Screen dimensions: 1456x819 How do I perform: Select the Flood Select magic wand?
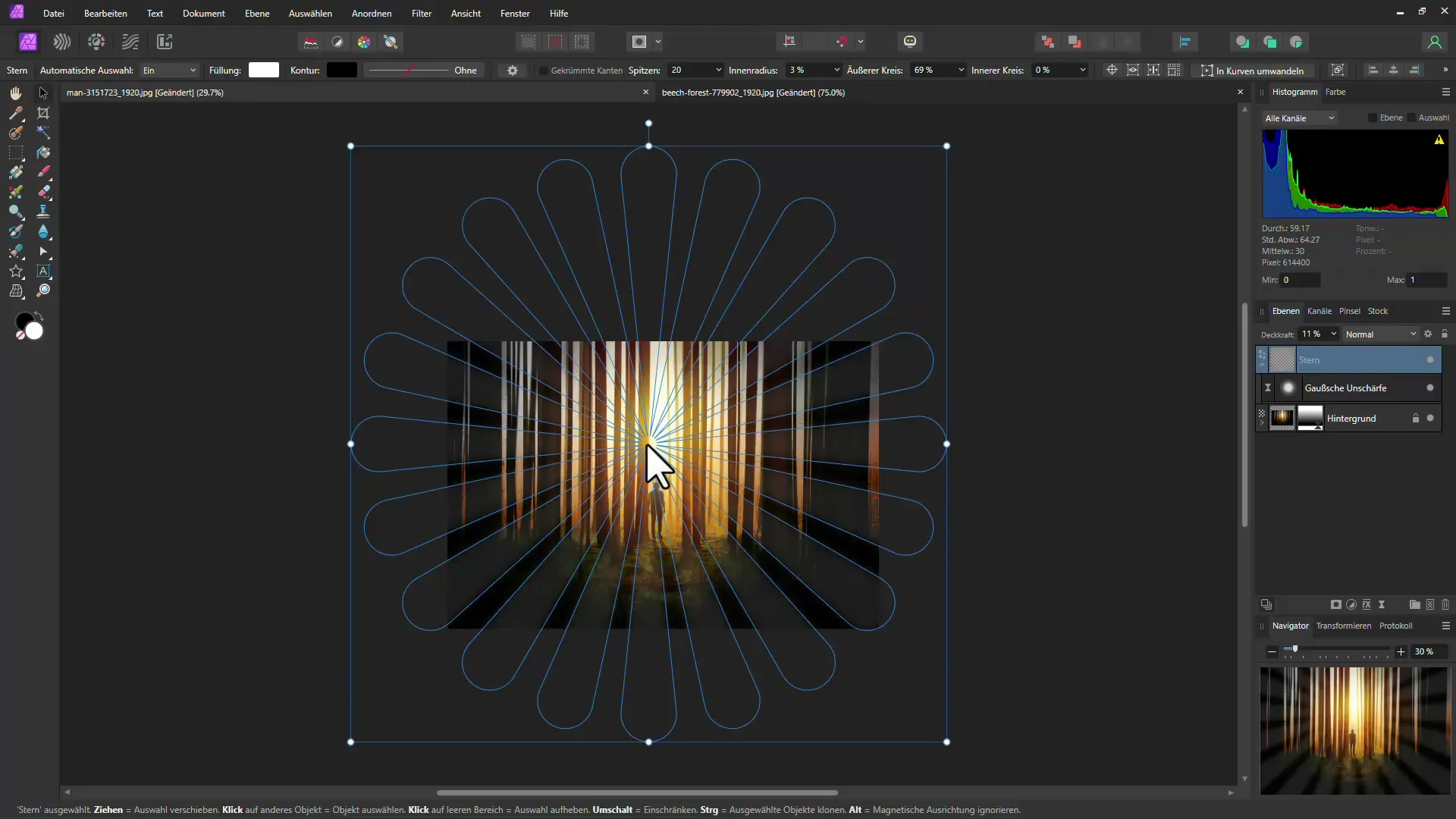coord(43,133)
